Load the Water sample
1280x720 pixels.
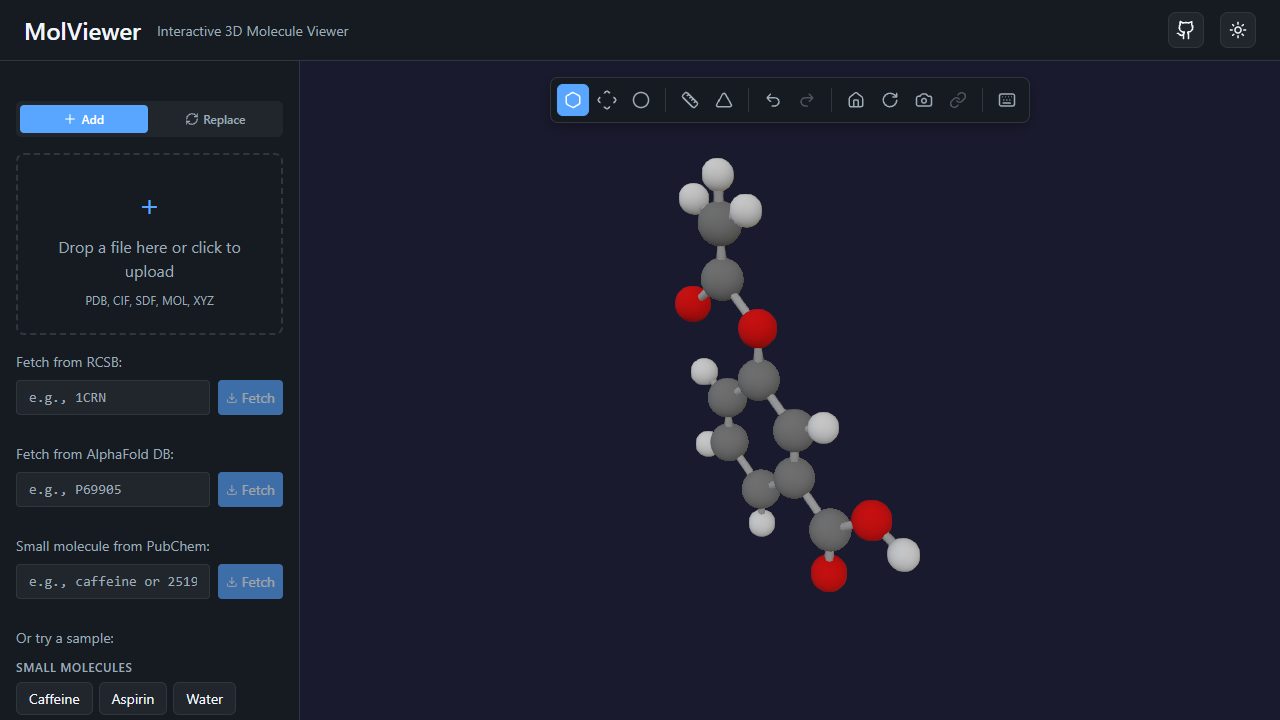tap(204, 698)
